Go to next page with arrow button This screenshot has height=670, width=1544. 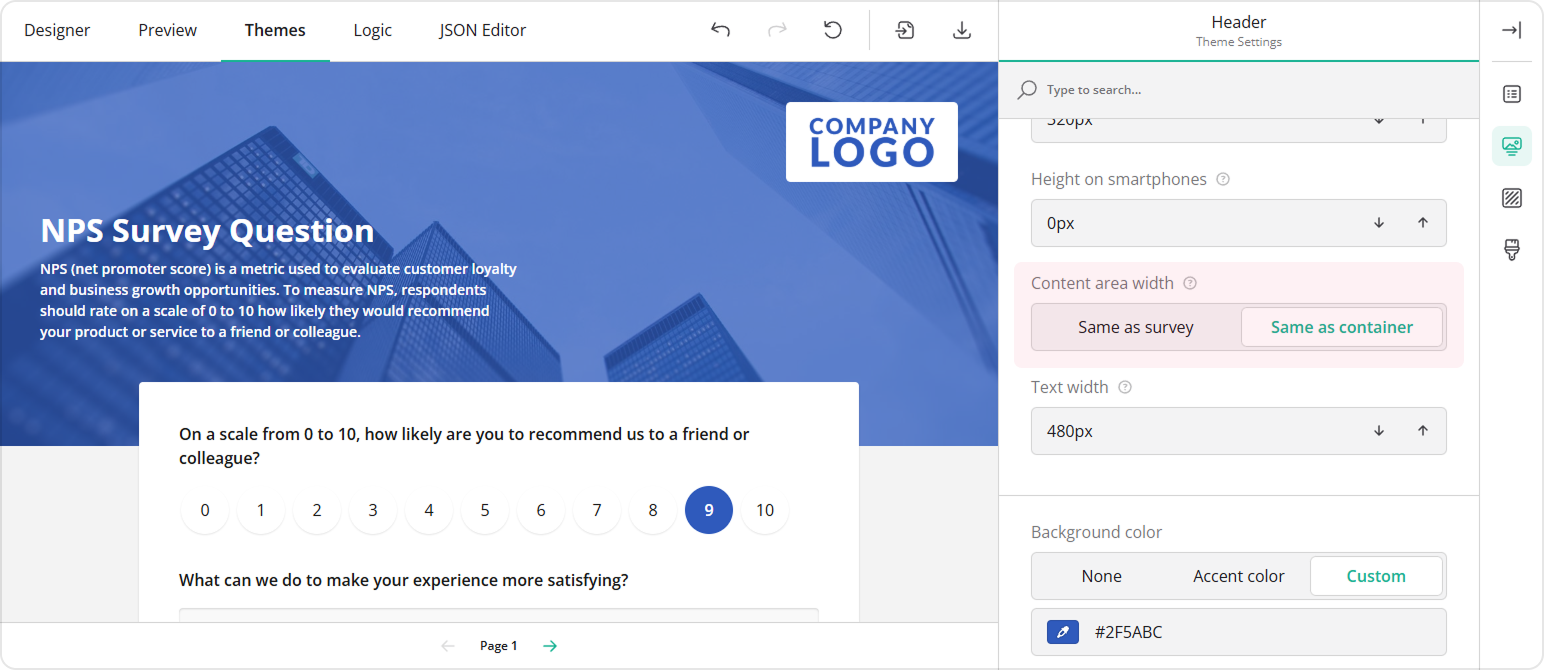pos(549,645)
